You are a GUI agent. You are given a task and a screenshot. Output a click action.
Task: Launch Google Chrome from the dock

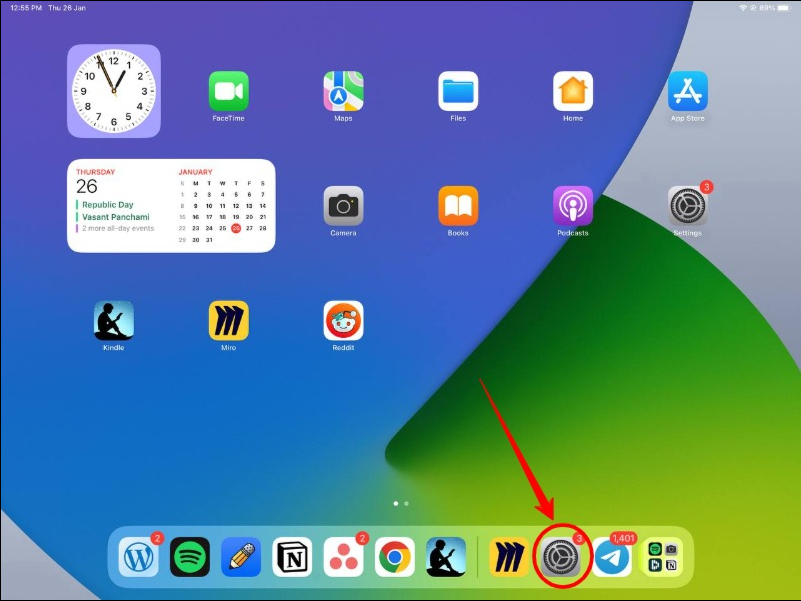(395, 557)
